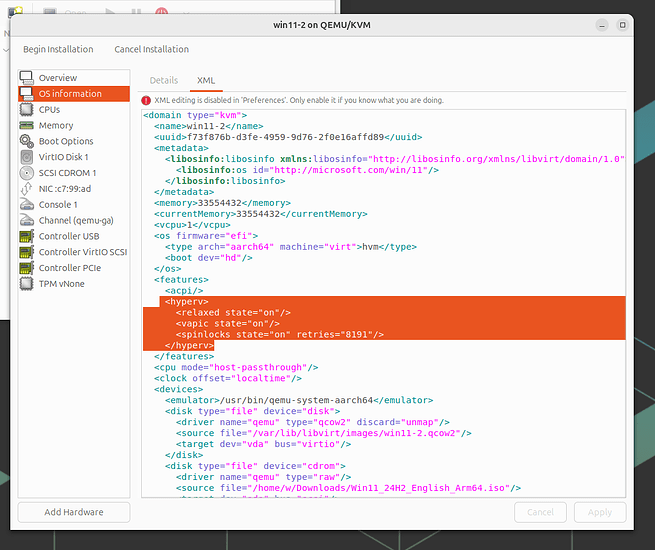
Task: Switch to the XML tab
Action: (206, 80)
